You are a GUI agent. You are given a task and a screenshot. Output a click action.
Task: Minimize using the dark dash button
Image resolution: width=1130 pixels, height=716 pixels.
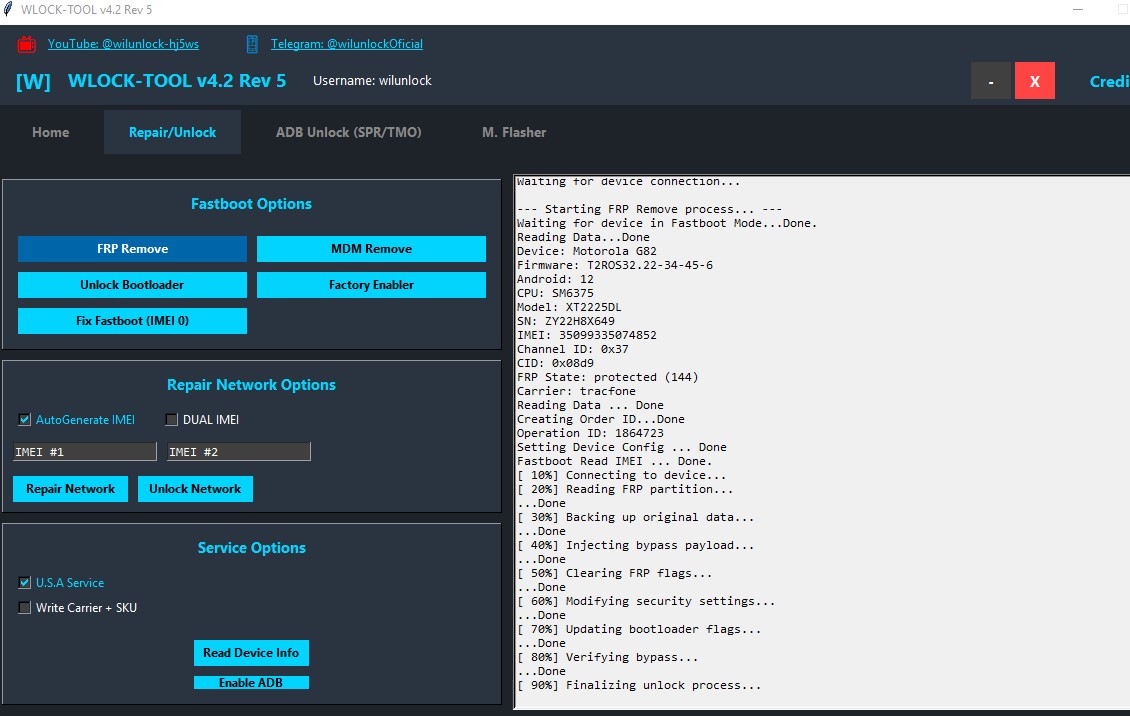991,81
